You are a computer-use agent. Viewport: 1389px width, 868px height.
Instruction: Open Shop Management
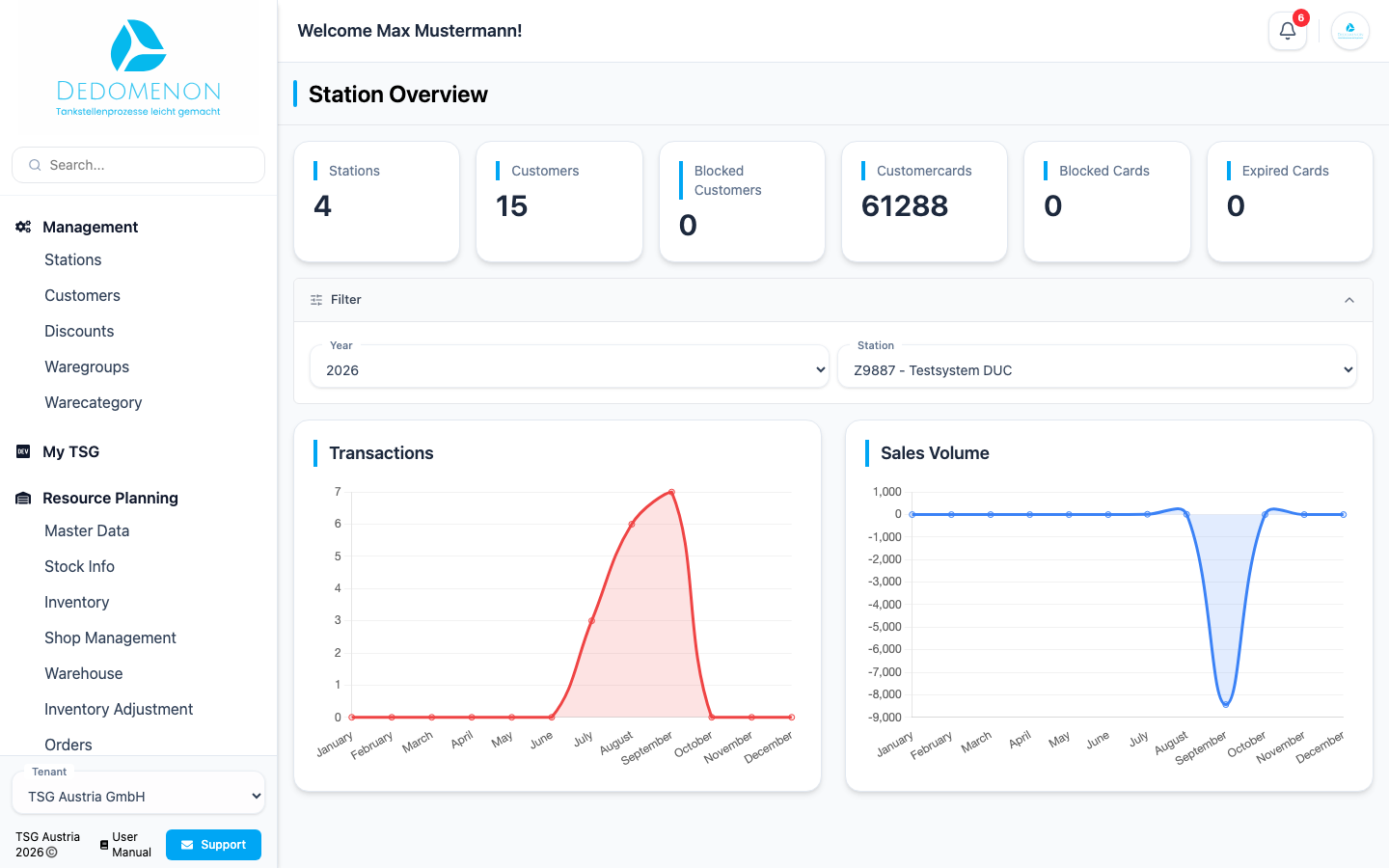click(x=110, y=637)
